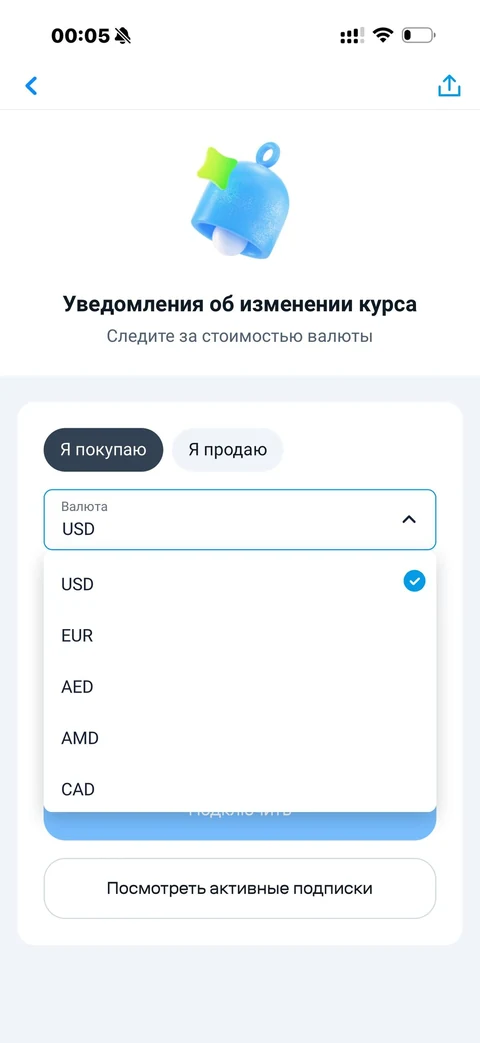
Task: Tap the cellular signal bars icon
Action: click(352, 35)
